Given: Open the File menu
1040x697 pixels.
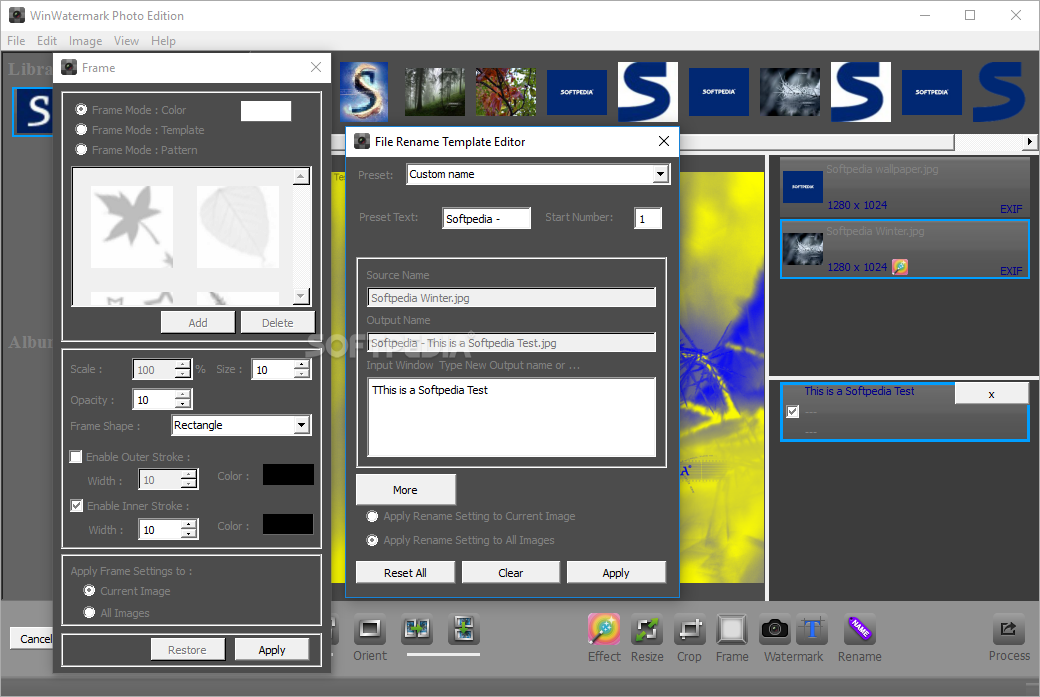Looking at the screenshot, I should tap(16, 40).
